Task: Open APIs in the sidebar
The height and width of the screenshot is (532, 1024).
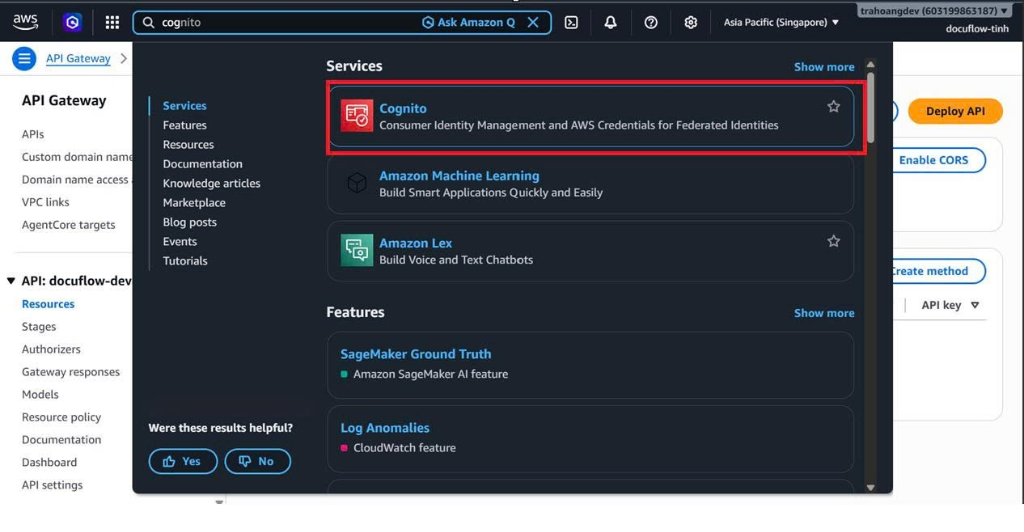Action: pos(33,134)
